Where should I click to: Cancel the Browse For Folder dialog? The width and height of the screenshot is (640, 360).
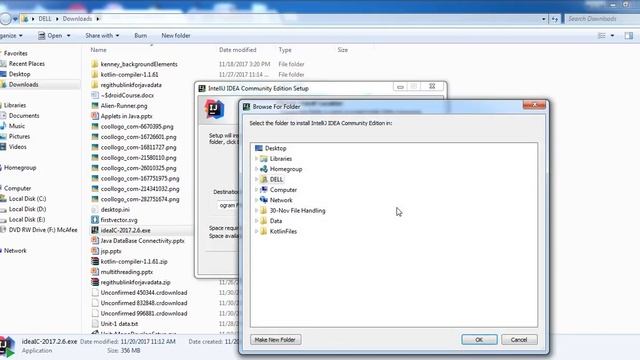coord(519,340)
